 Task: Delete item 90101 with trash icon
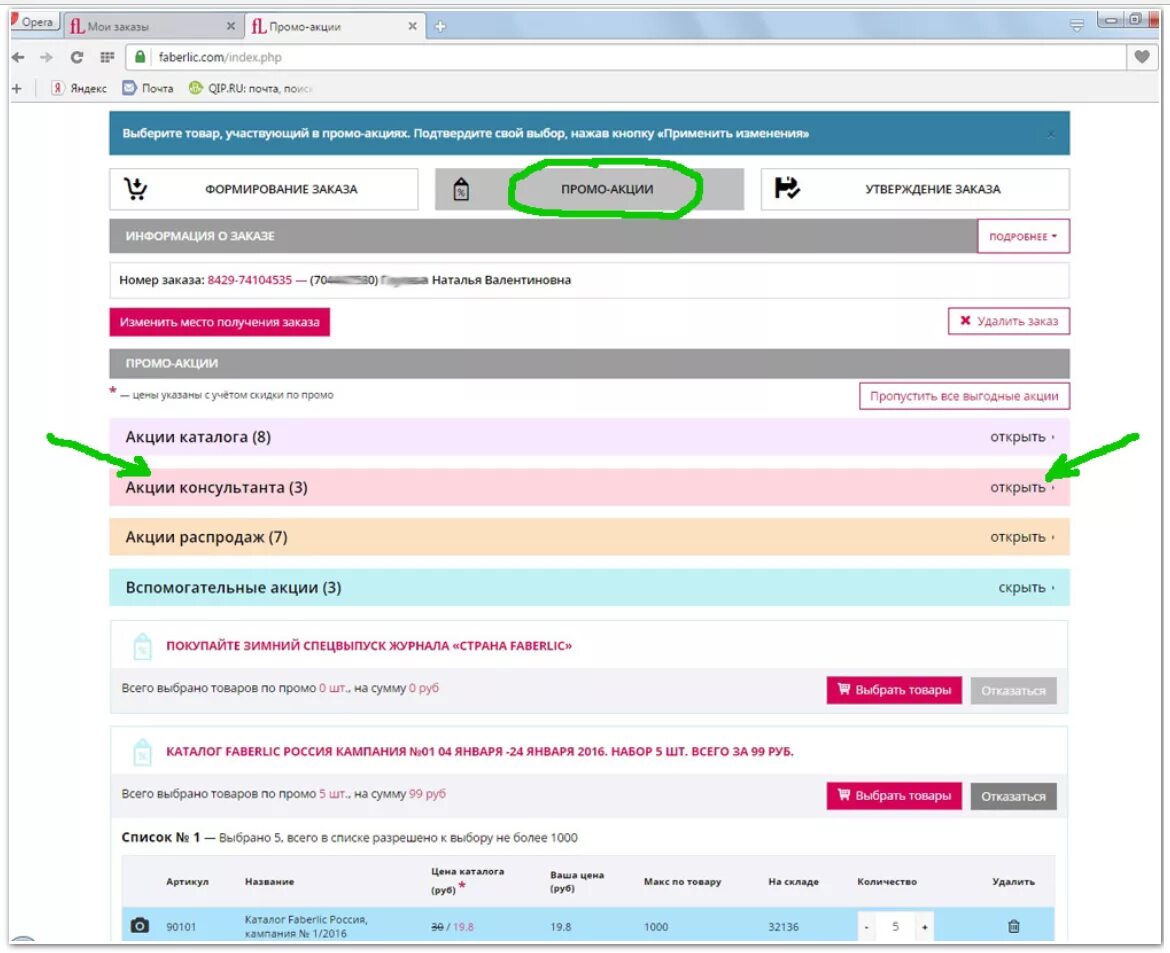coord(1013,926)
